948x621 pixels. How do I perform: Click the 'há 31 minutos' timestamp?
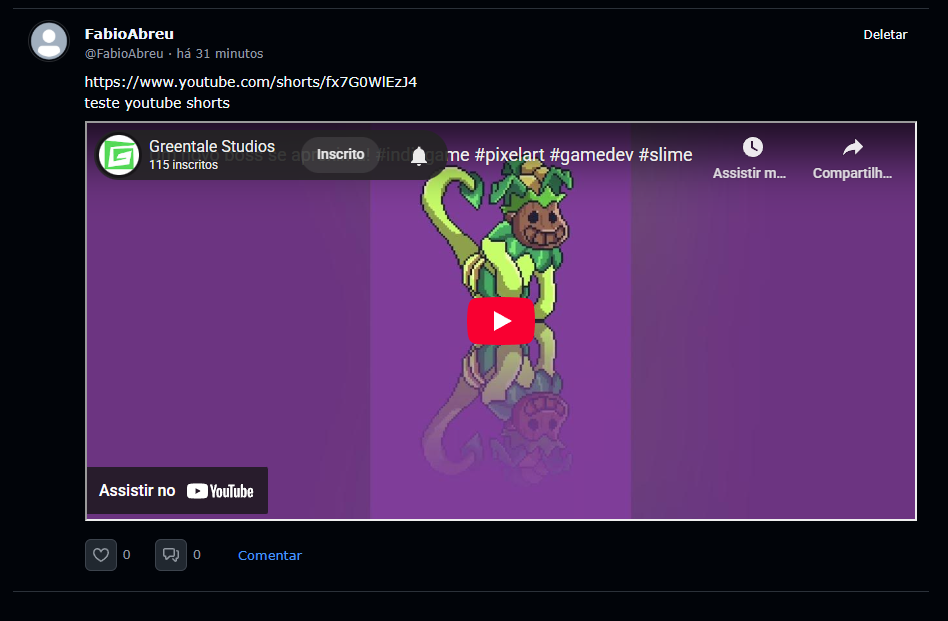(x=220, y=54)
